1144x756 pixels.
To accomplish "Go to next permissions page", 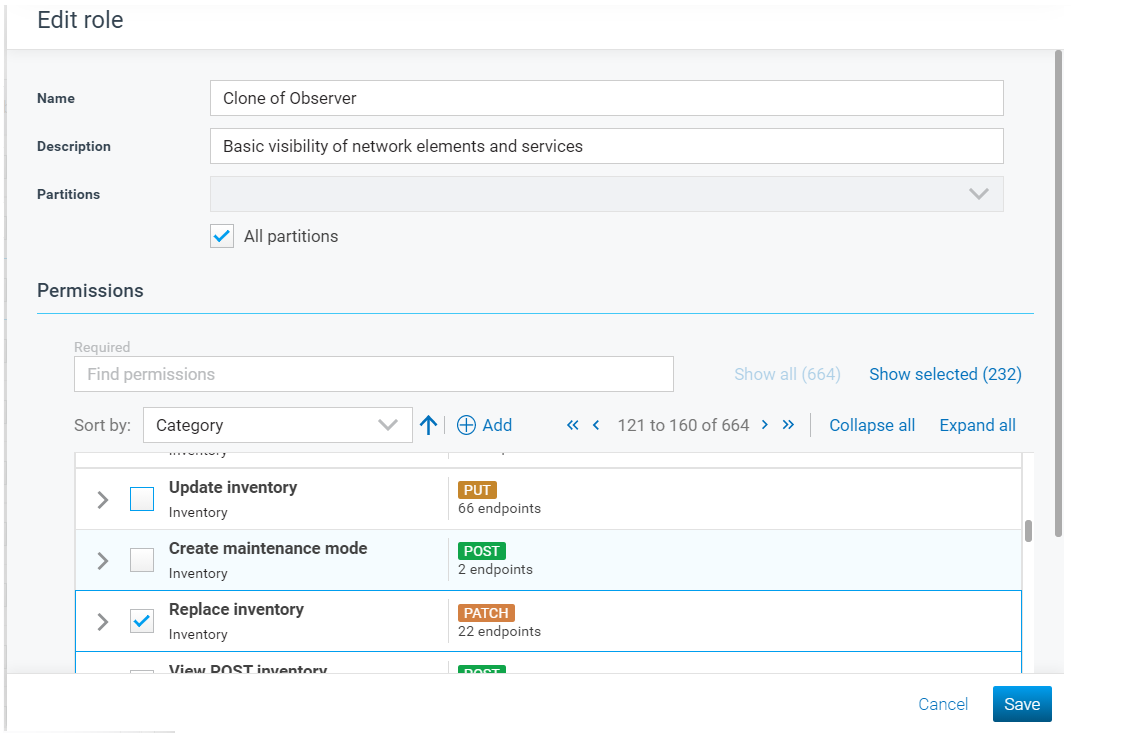I will (x=765, y=425).
